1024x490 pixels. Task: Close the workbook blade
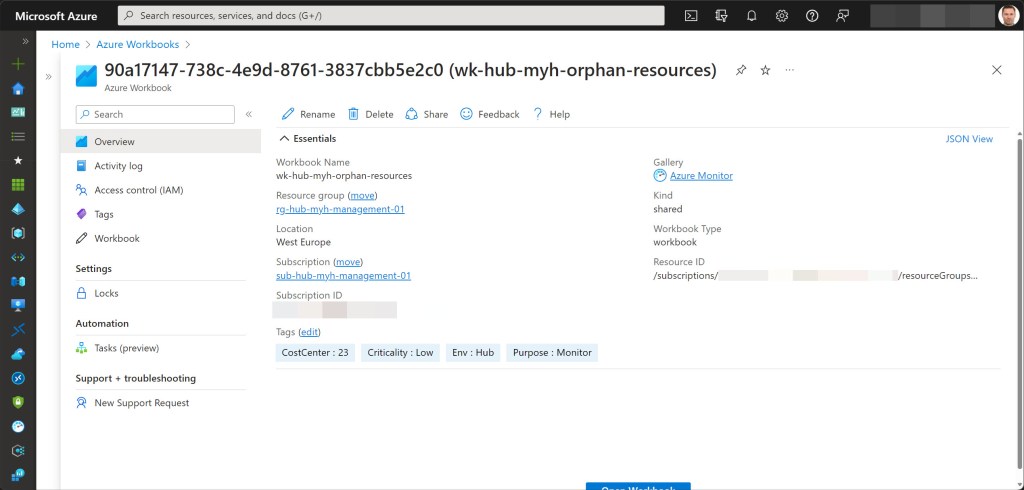[x=996, y=70]
